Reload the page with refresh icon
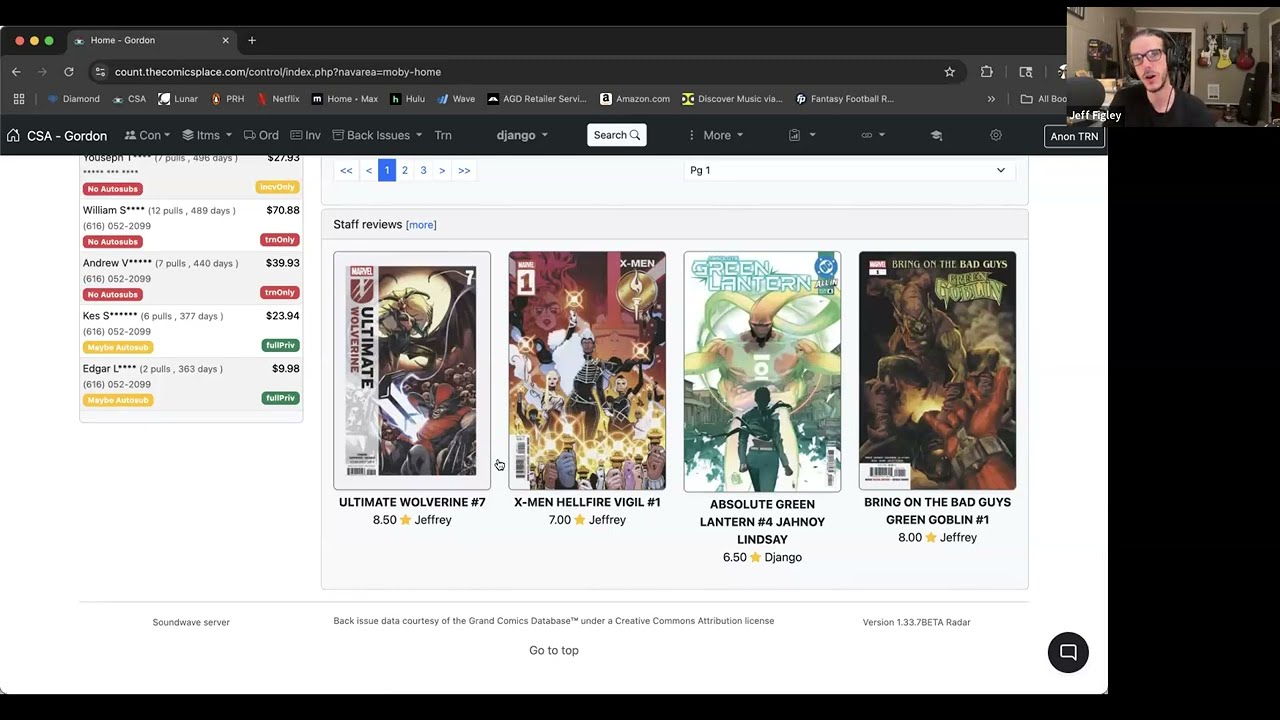This screenshot has height=720, width=1280. point(69,72)
